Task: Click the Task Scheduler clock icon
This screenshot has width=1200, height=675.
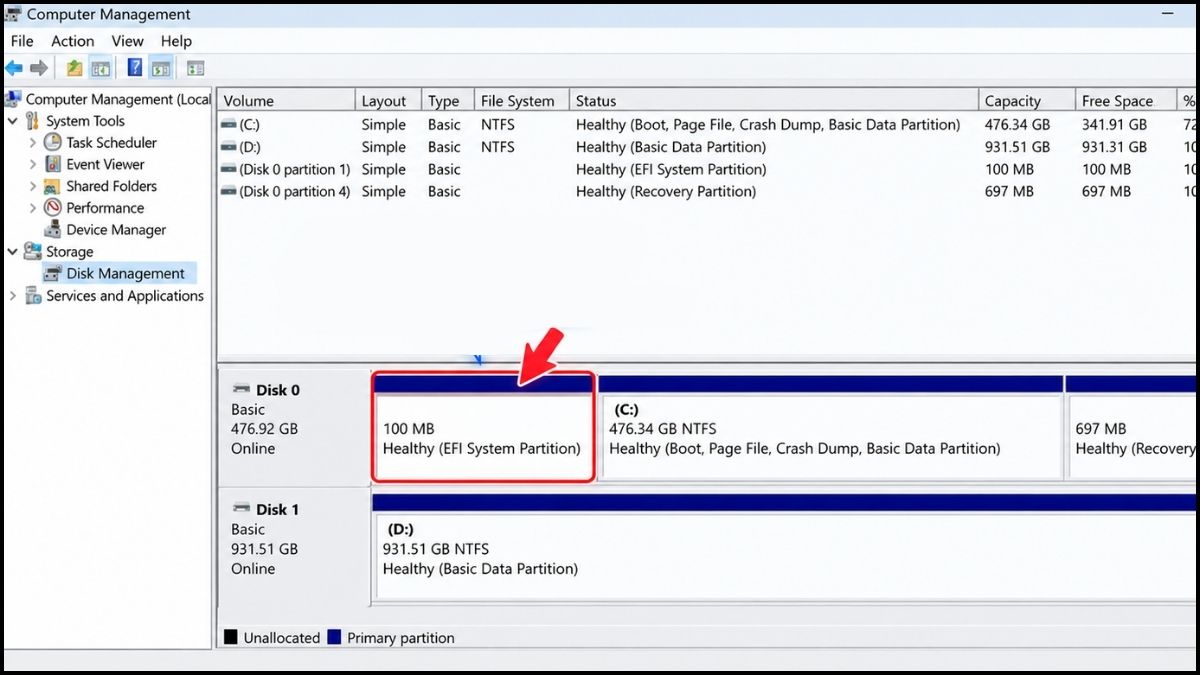Action: (53, 142)
